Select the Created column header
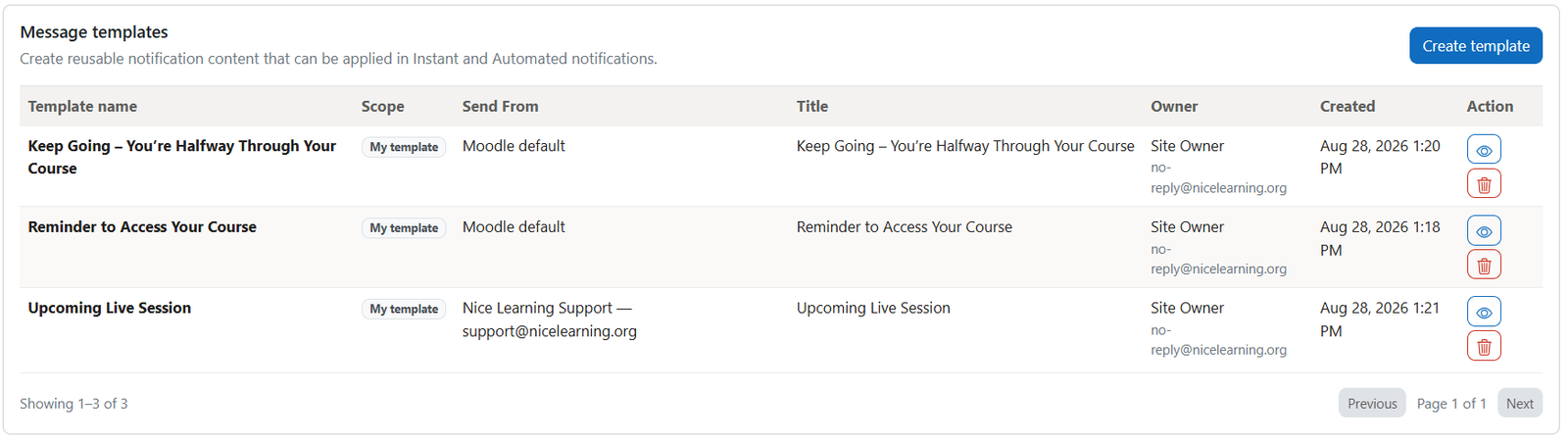 click(x=1347, y=107)
